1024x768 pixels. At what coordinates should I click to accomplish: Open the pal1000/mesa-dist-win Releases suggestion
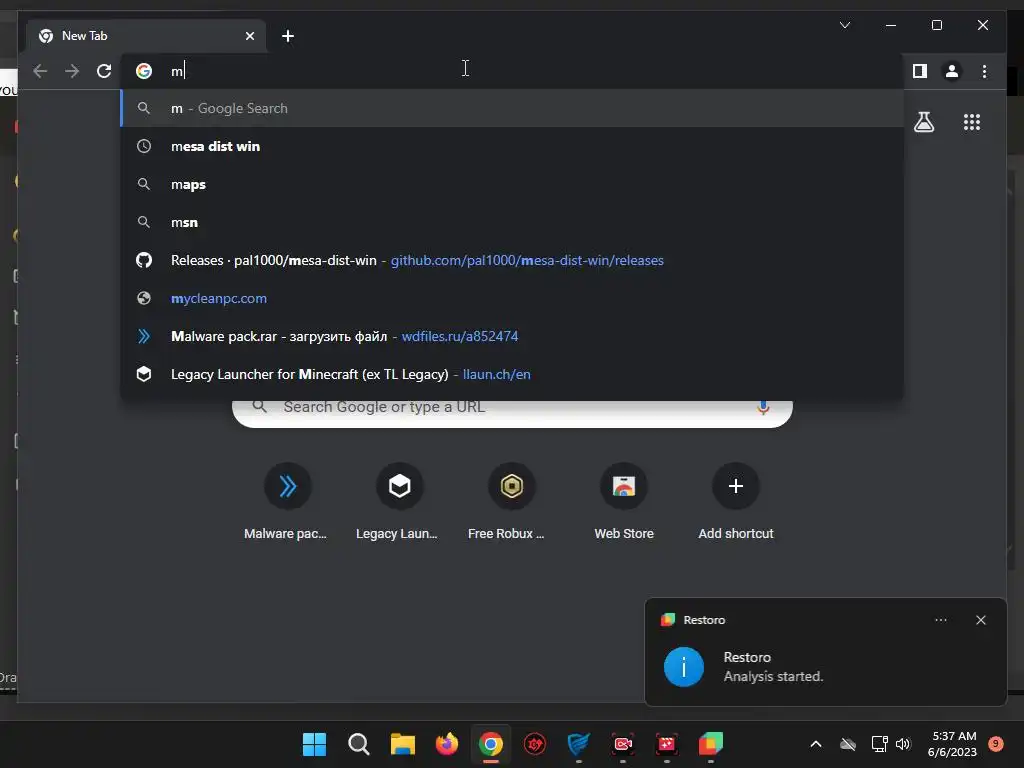coord(513,260)
